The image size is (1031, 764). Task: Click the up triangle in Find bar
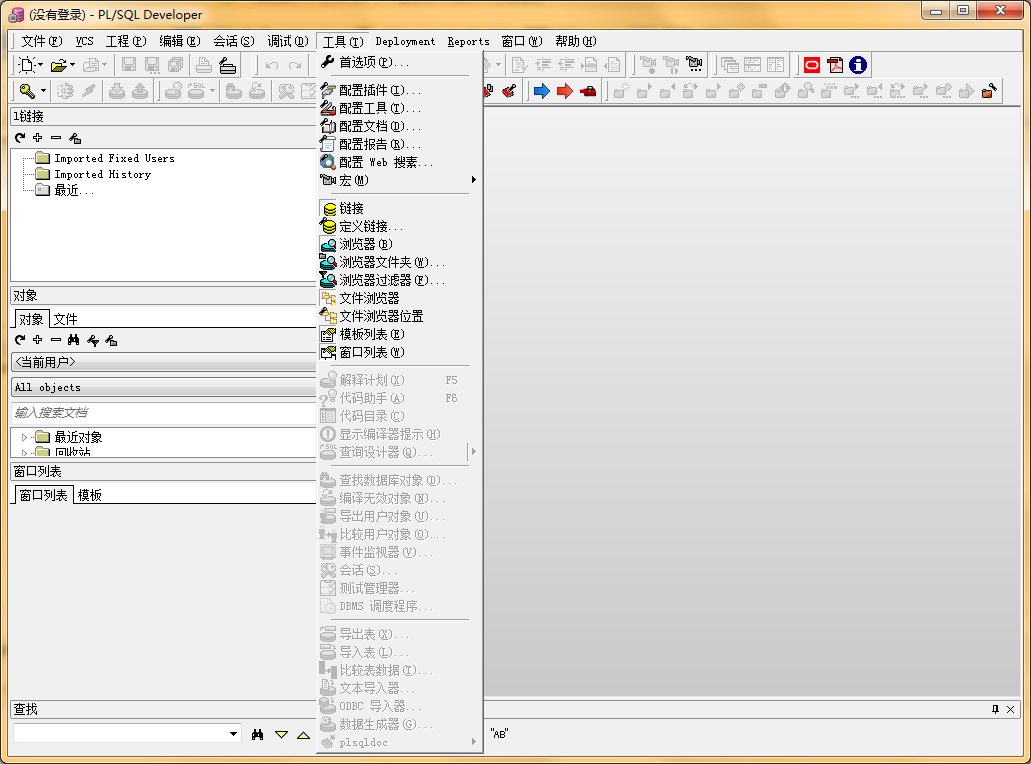point(303,734)
